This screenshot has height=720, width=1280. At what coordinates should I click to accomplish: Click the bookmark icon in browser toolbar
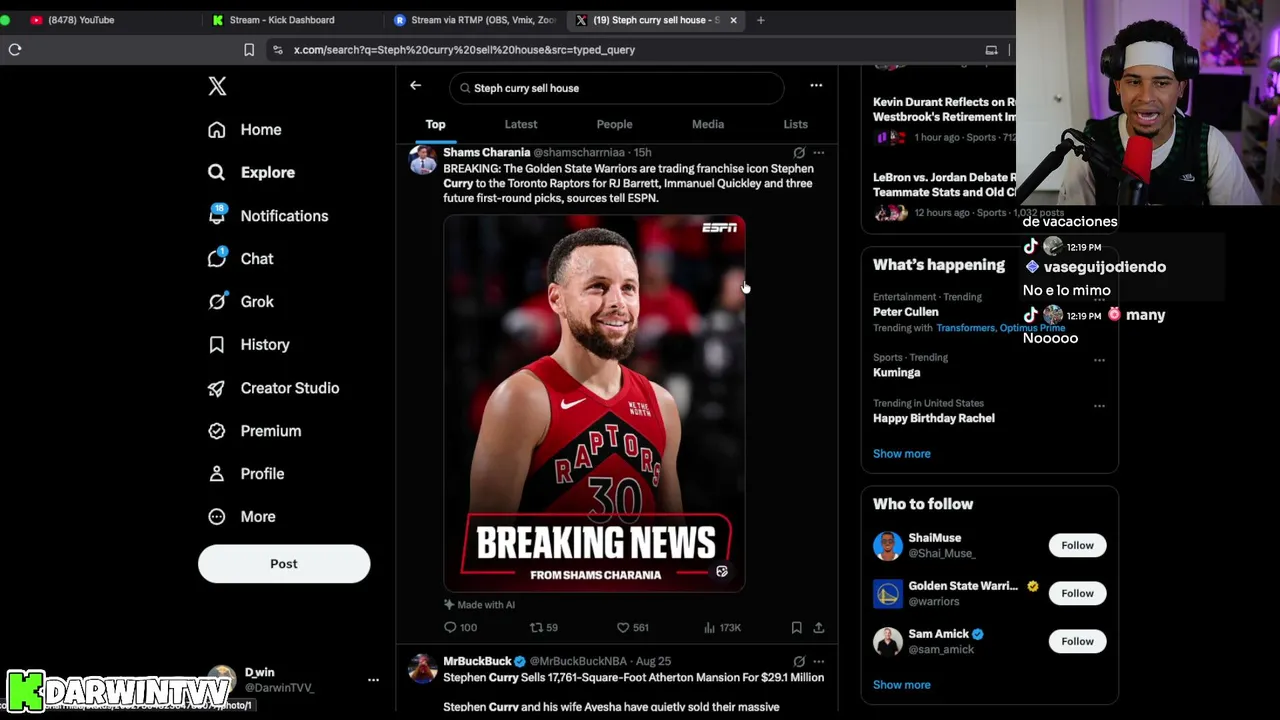pyautogui.click(x=249, y=50)
